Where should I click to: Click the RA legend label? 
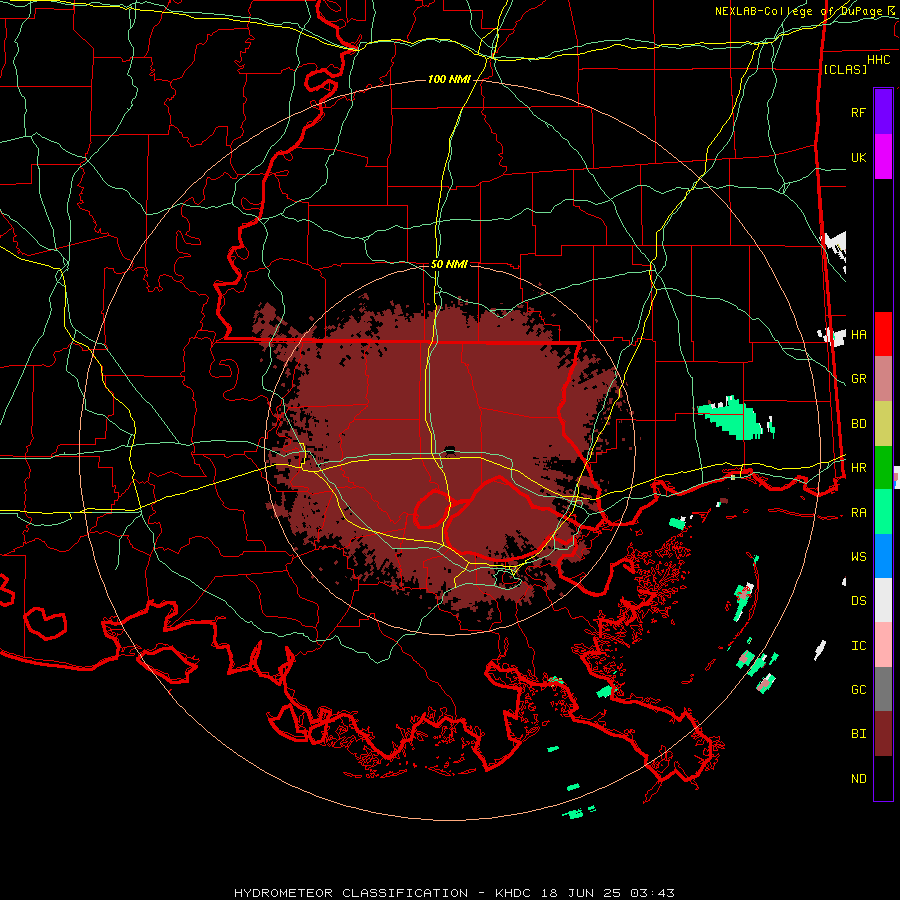pos(858,513)
